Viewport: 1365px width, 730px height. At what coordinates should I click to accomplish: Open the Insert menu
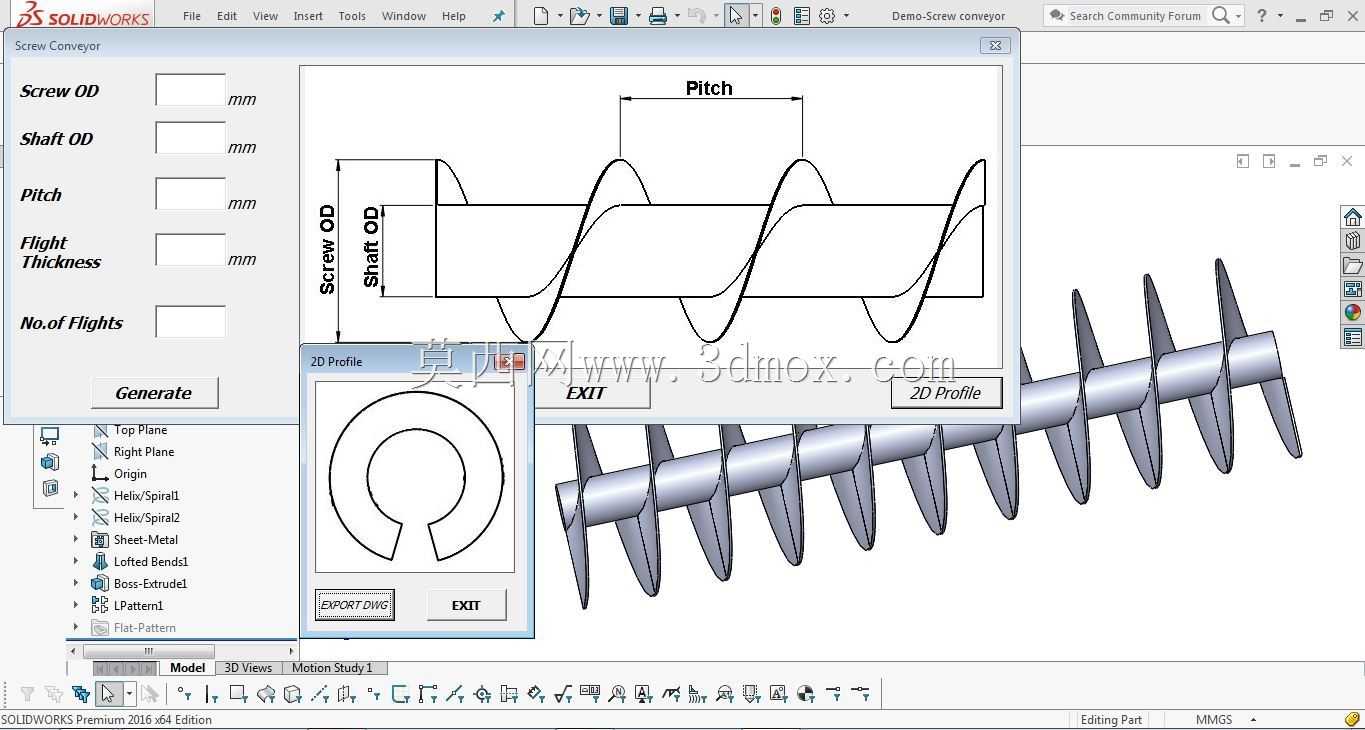pos(308,16)
